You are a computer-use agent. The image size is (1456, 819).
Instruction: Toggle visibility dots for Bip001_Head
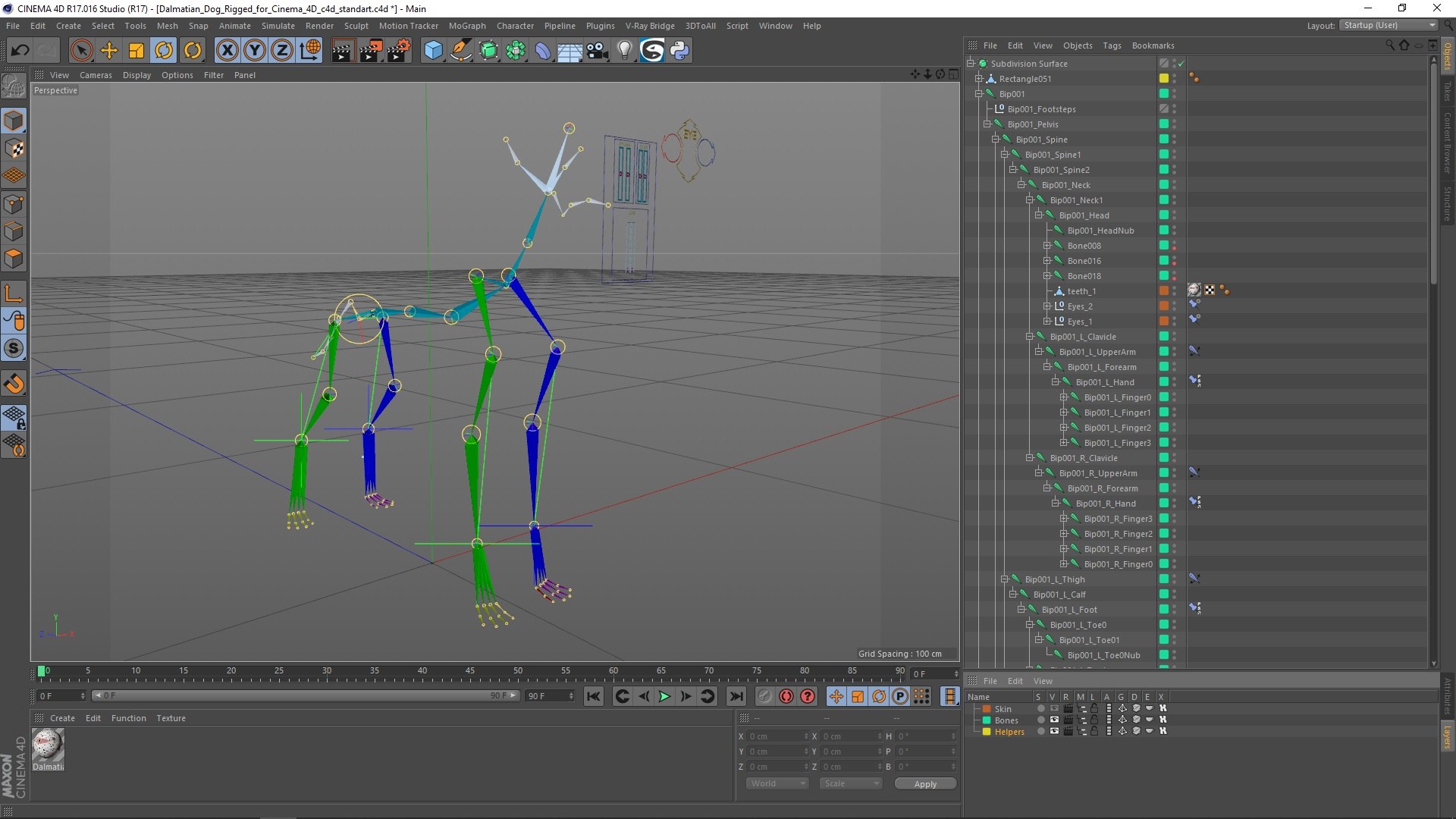[1174, 215]
